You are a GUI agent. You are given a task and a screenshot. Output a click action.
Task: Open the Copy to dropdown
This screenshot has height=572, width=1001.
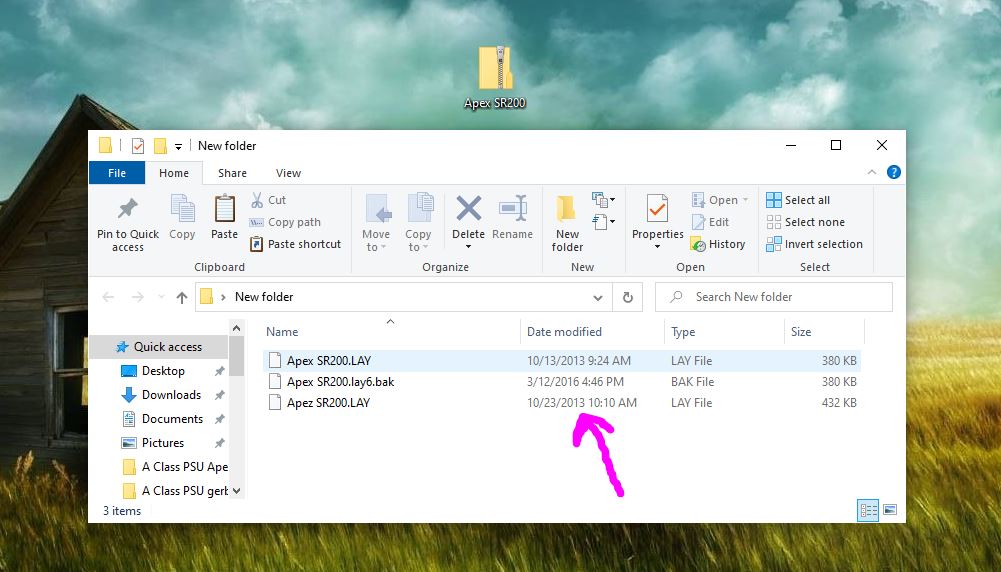point(418,223)
